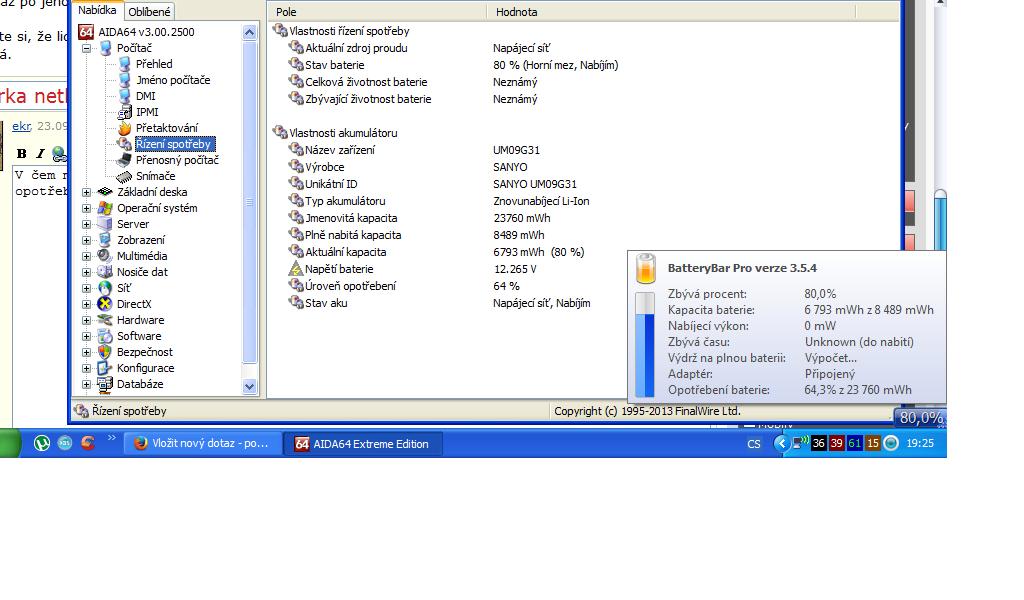Expand the DirectX tree node
This screenshot has height=600, width=1024.
86,304
